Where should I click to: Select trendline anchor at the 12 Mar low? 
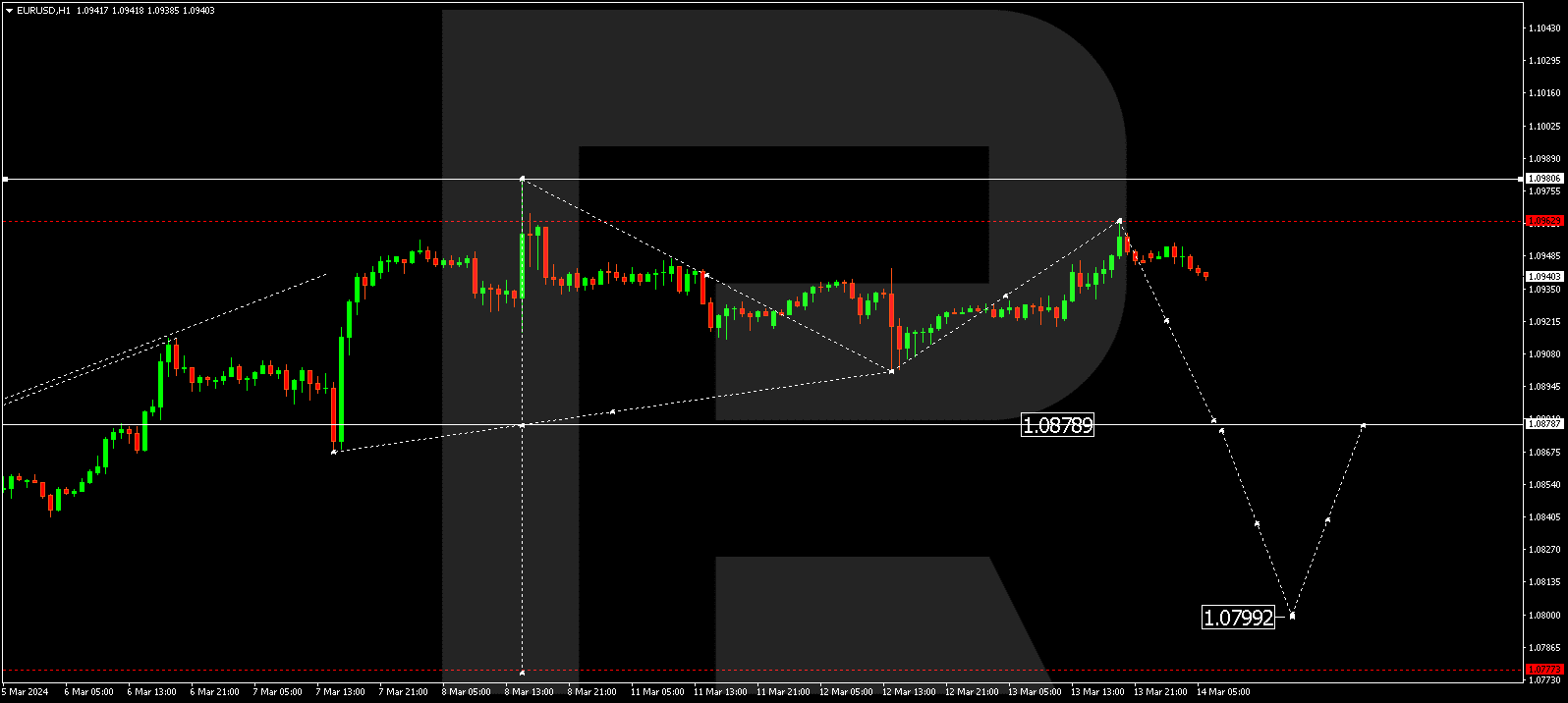point(891,371)
